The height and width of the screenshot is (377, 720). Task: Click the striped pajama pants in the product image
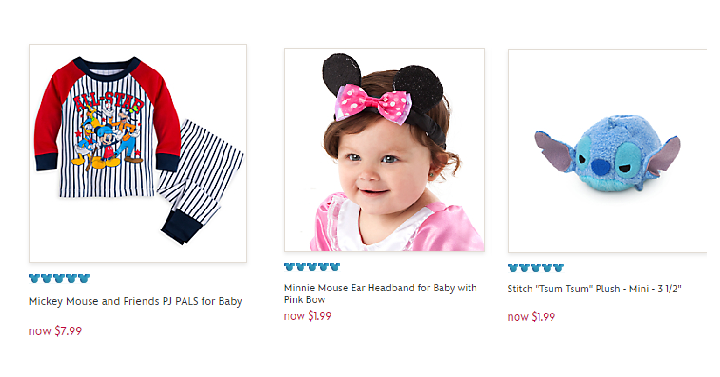[199, 181]
